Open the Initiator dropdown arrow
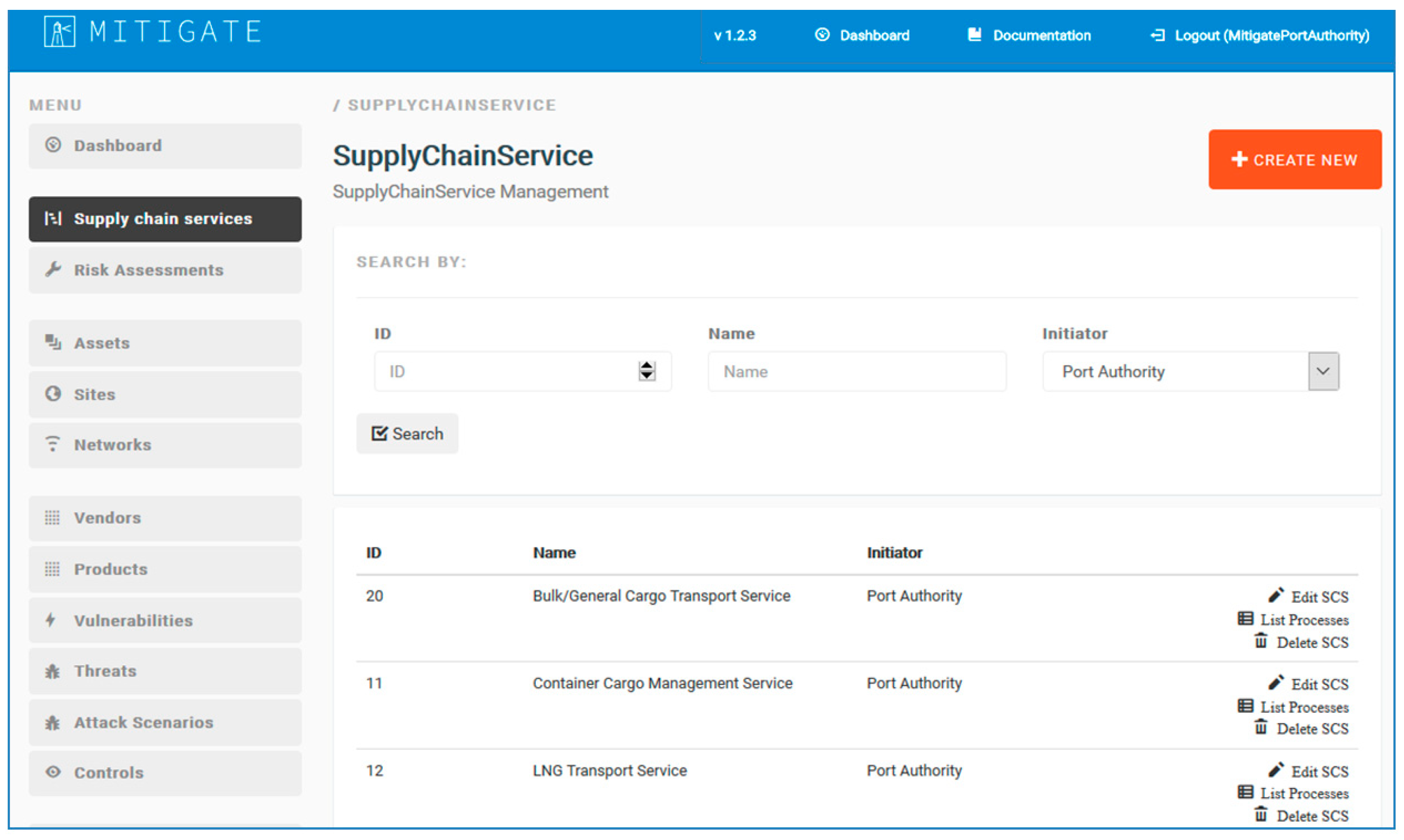This screenshot has width=1404, height=840. [1323, 371]
